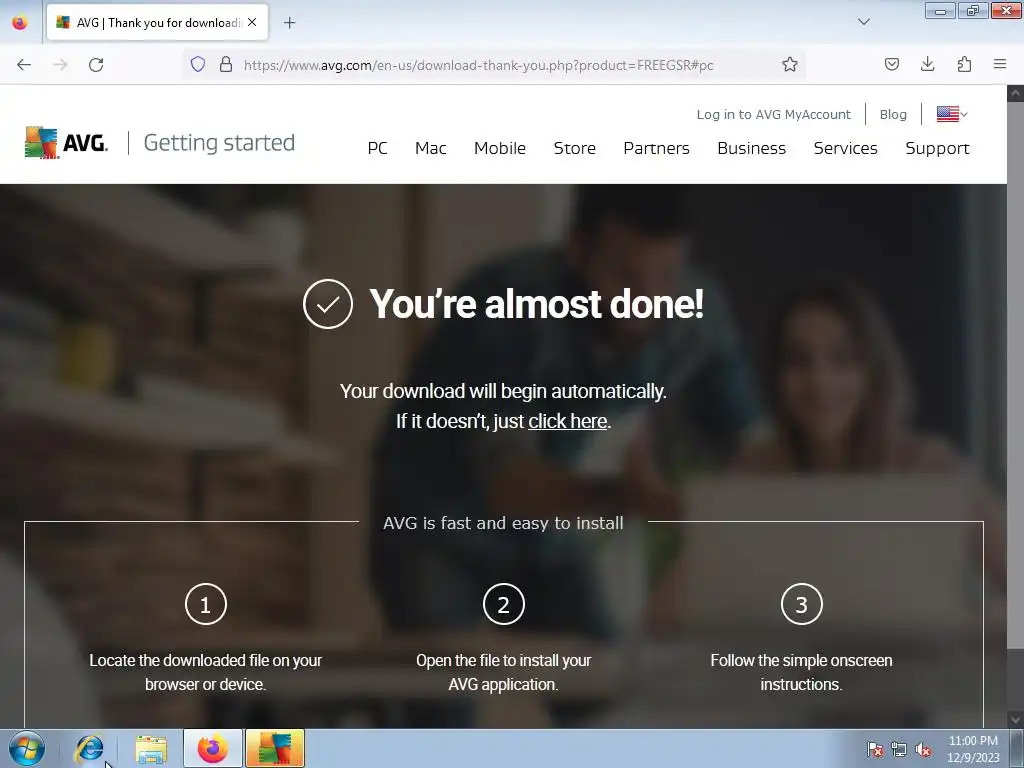
Task: Open the Blog link
Action: click(x=893, y=114)
